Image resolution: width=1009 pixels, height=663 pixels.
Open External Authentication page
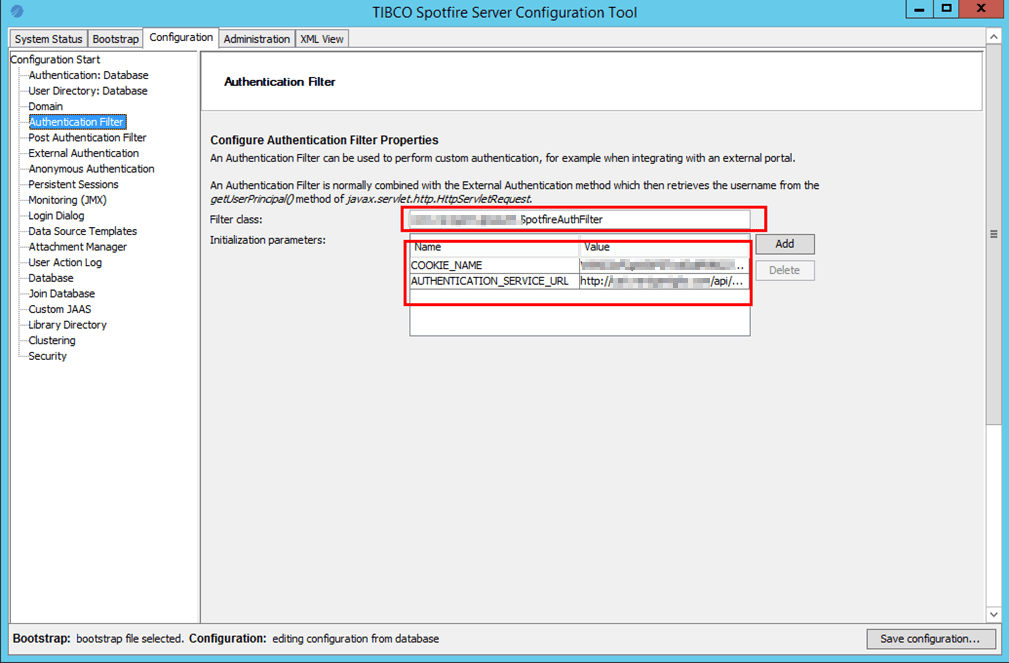coord(83,153)
